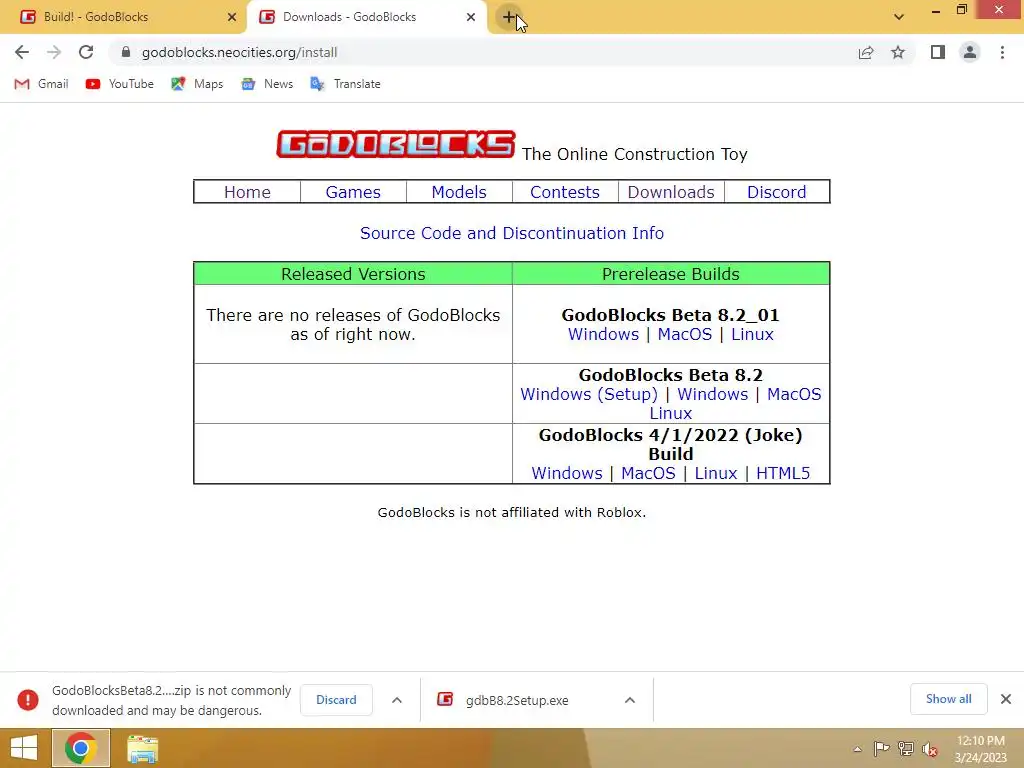
Task: Go to the Home nav item
Action: coord(247,192)
